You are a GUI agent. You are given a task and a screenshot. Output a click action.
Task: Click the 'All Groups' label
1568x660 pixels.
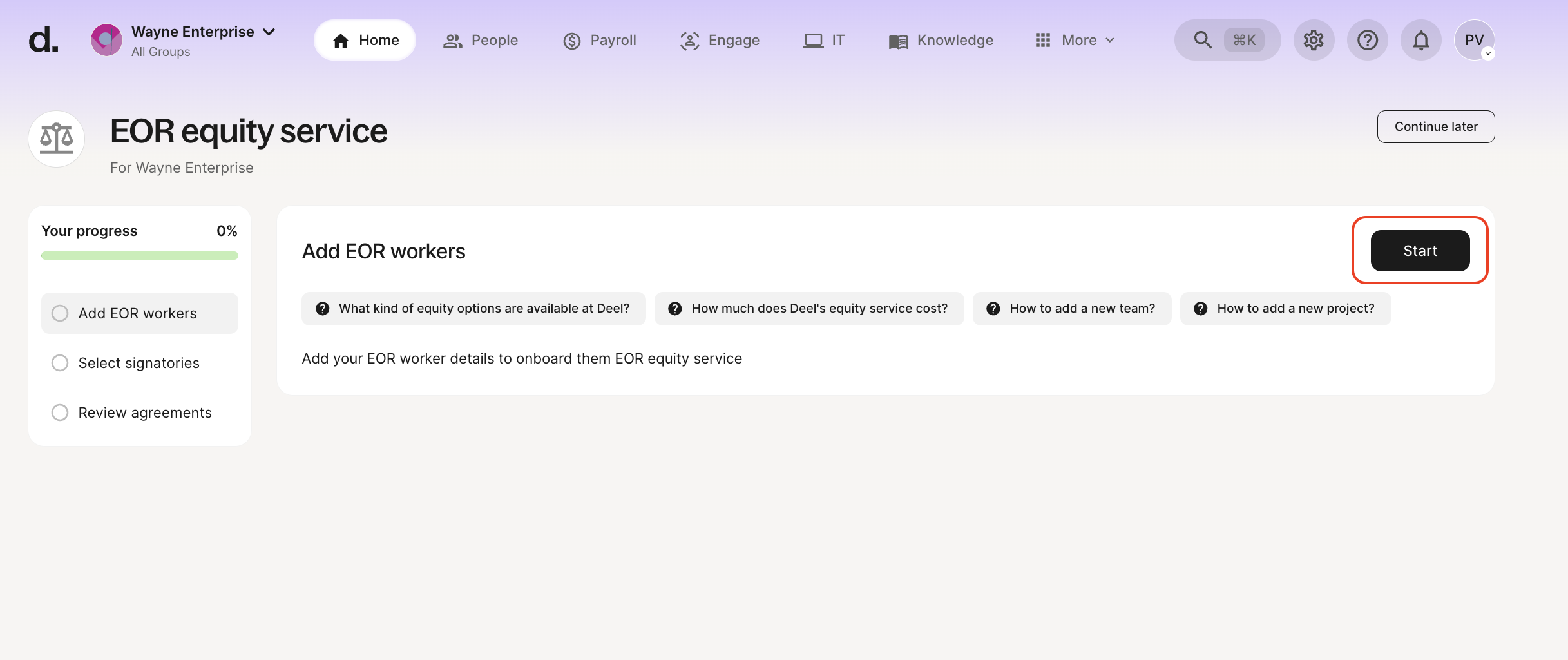pyautogui.click(x=161, y=52)
